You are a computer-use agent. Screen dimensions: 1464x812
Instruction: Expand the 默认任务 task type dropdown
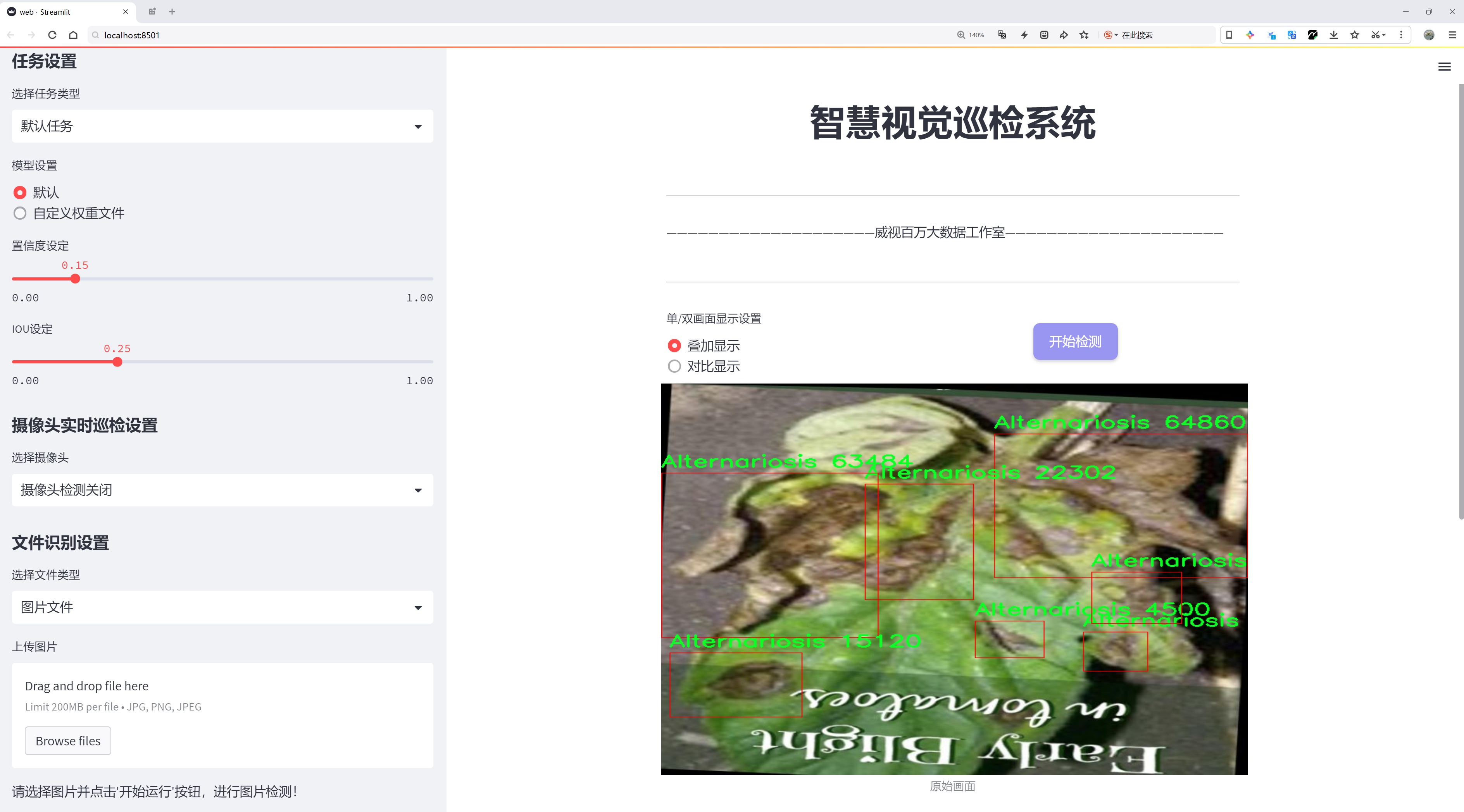pos(222,126)
